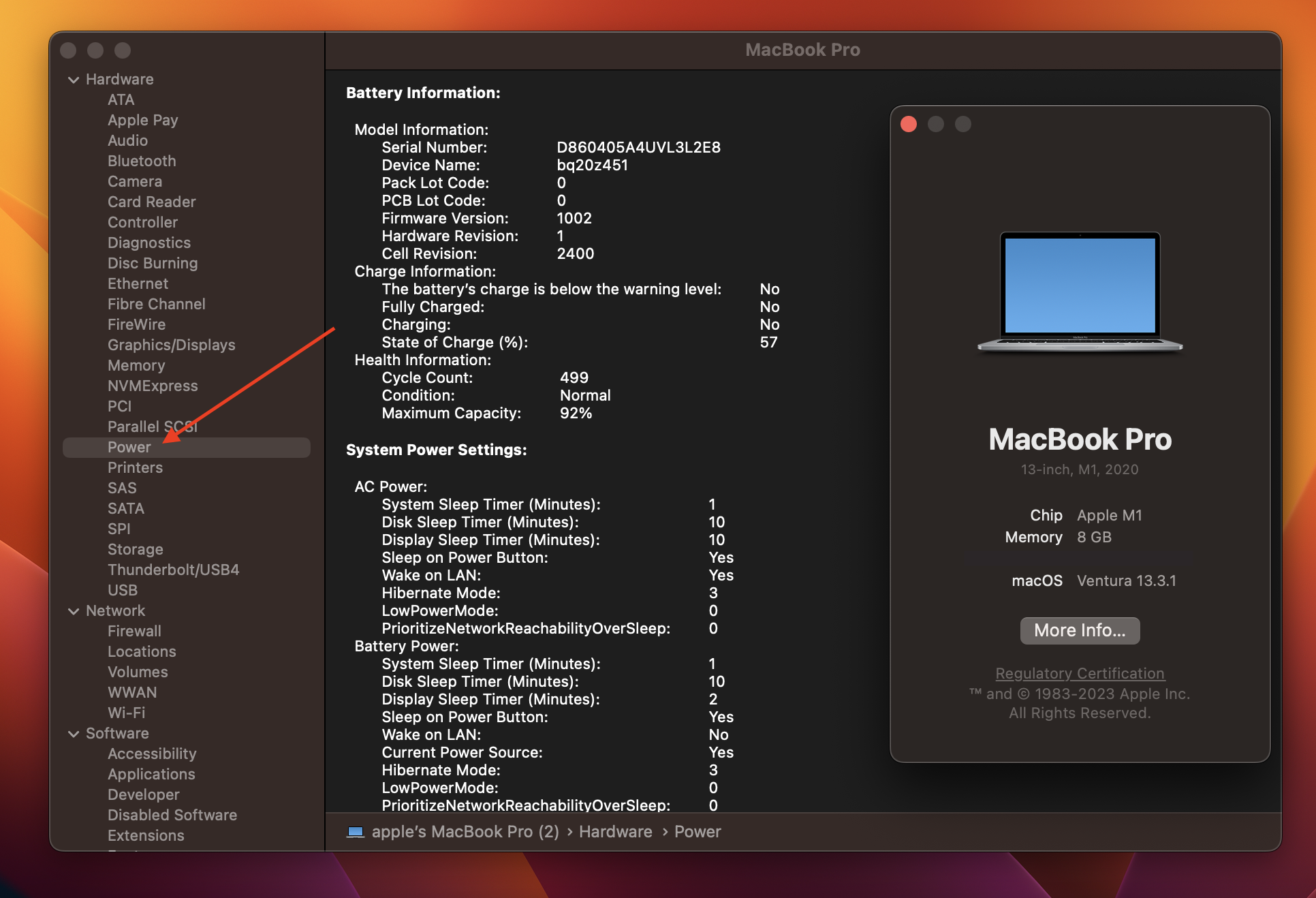Click the MacBook Pro laptop image
Viewport: 1316px width, 898px height.
(x=1080, y=292)
